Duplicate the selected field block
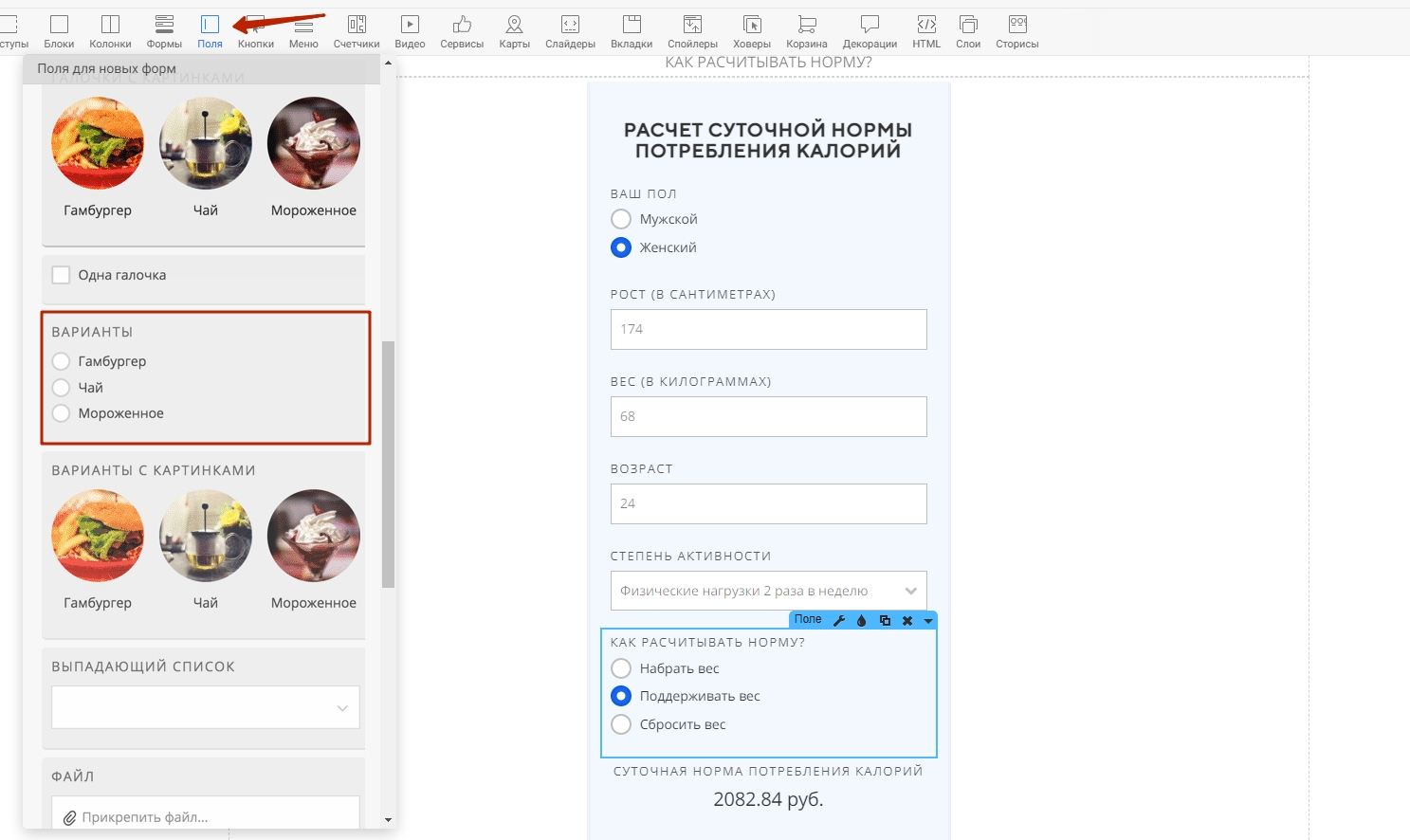 (x=885, y=620)
